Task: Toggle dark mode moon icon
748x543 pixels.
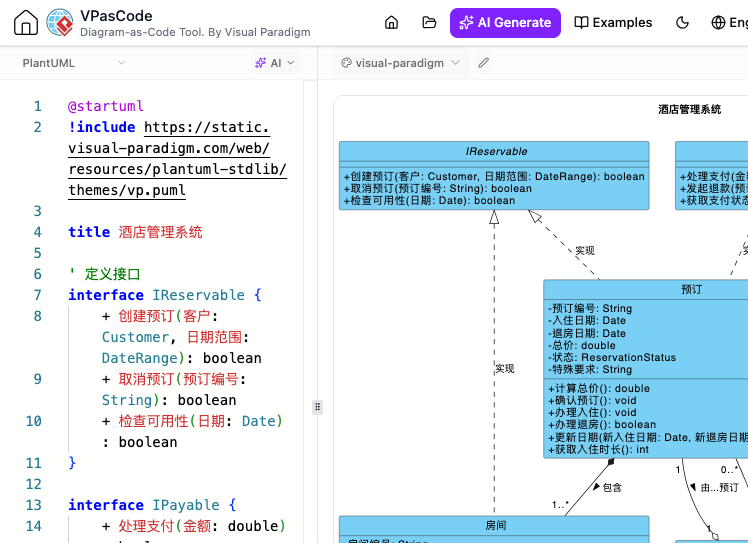Action: pos(682,22)
